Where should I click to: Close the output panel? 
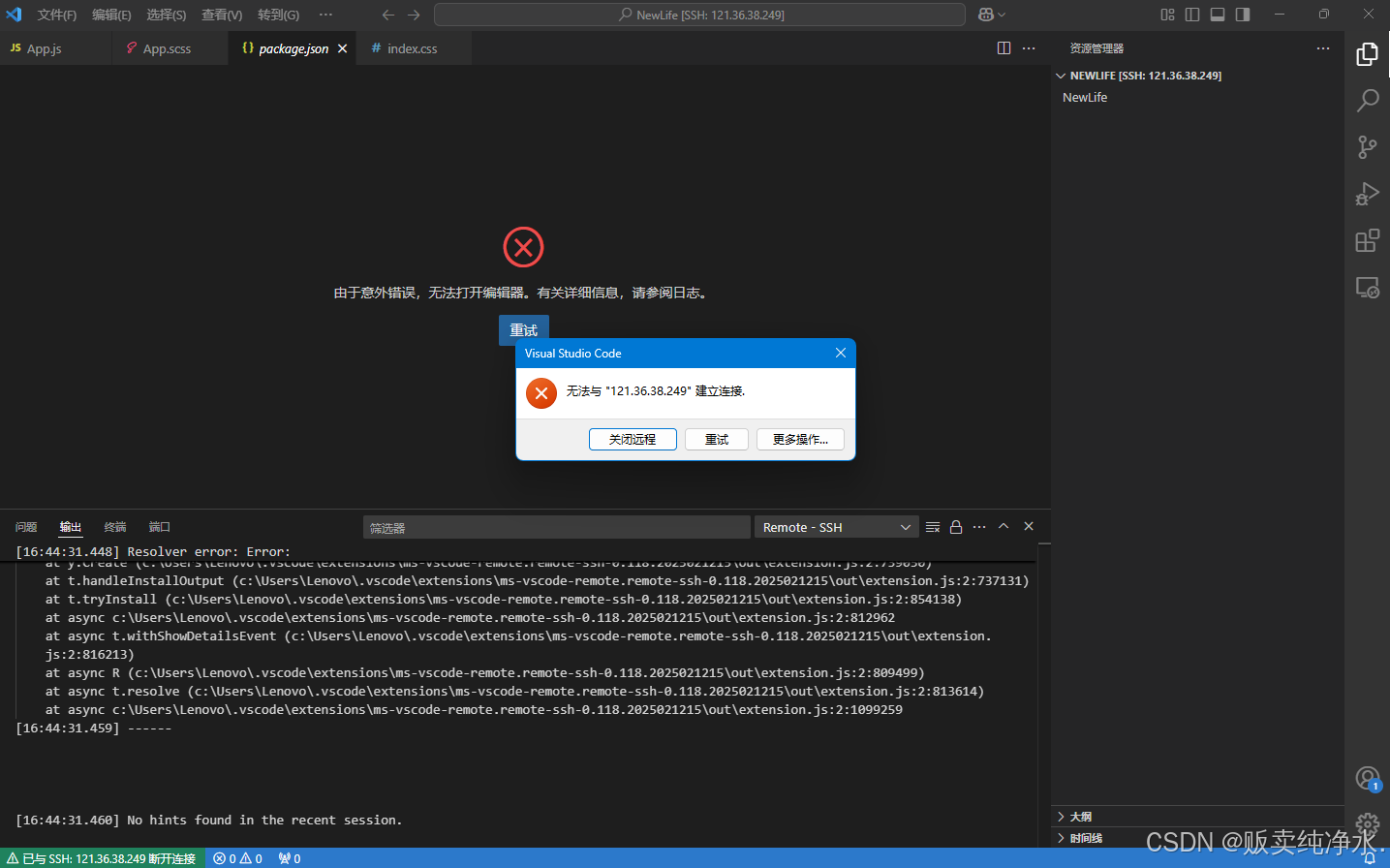coord(1029,526)
